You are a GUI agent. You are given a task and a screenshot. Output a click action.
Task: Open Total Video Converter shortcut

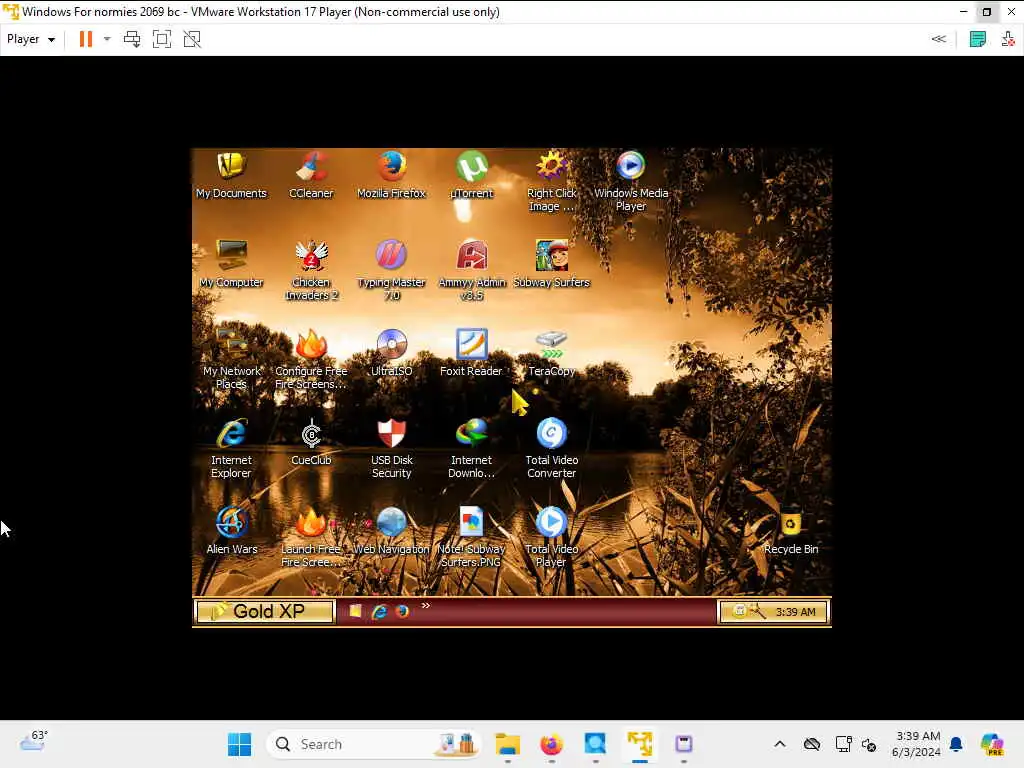point(552,448)
